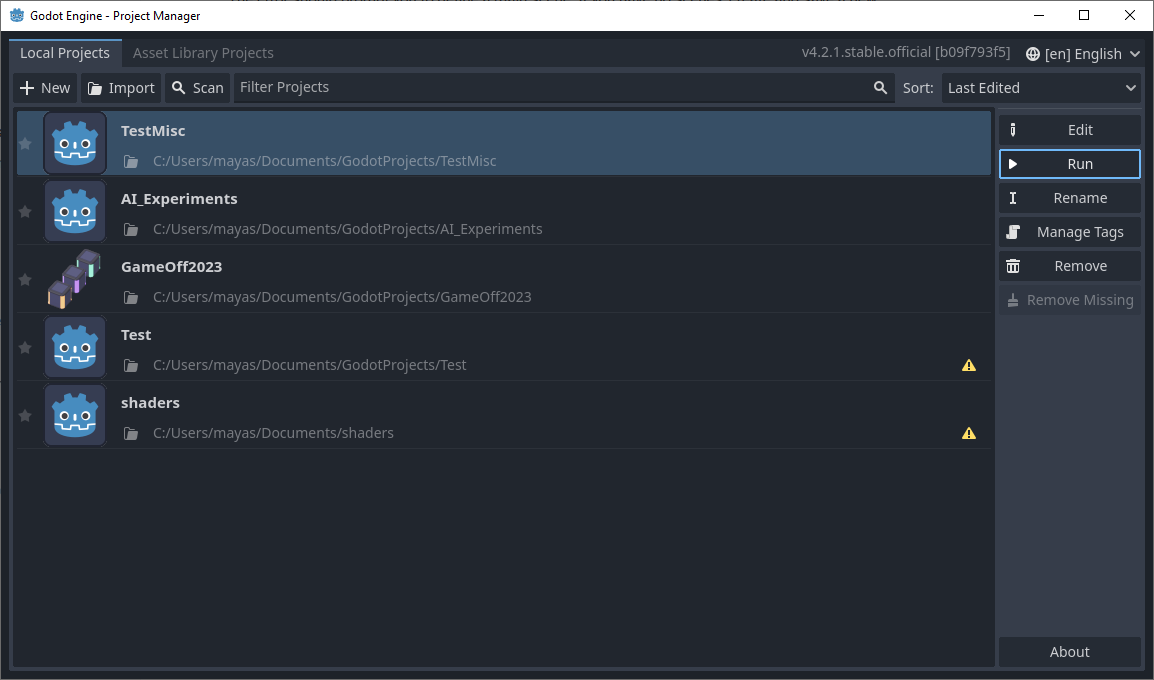Focus the Filter Projects search field

pyautogui.click(x=564, y=88)
